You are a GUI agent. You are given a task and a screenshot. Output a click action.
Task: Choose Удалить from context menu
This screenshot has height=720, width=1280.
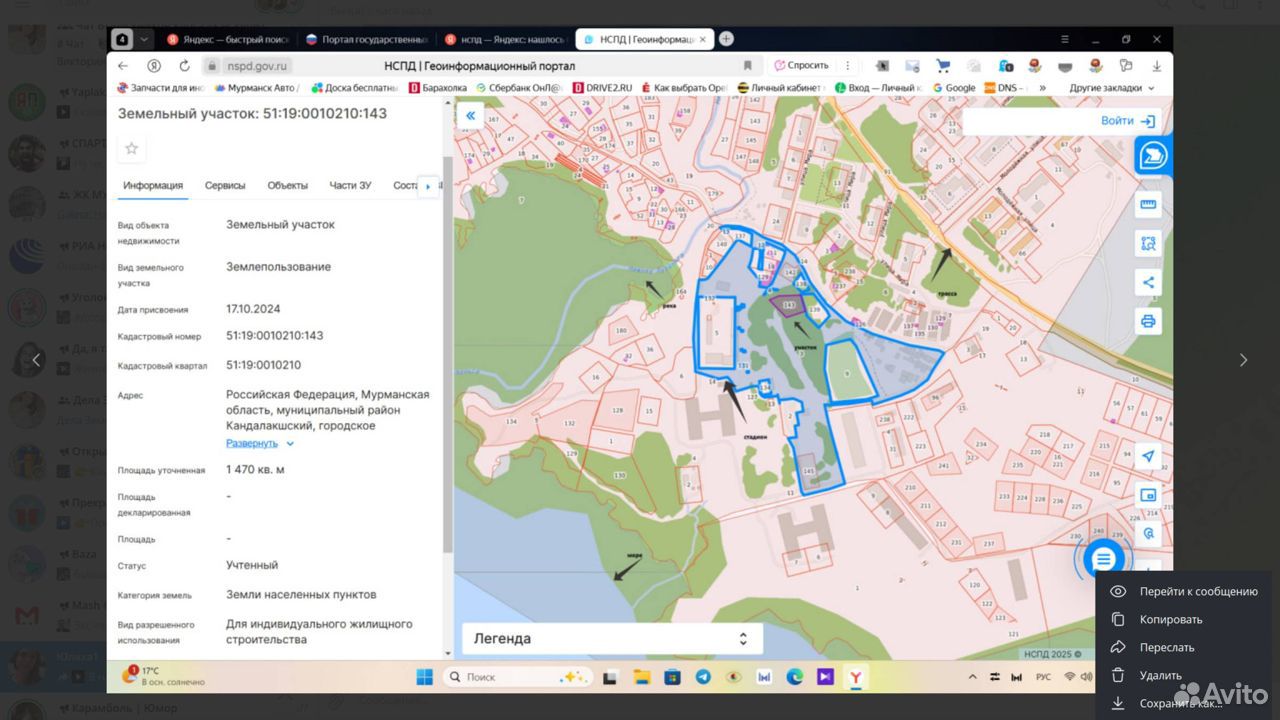(x=1184, y=675)
